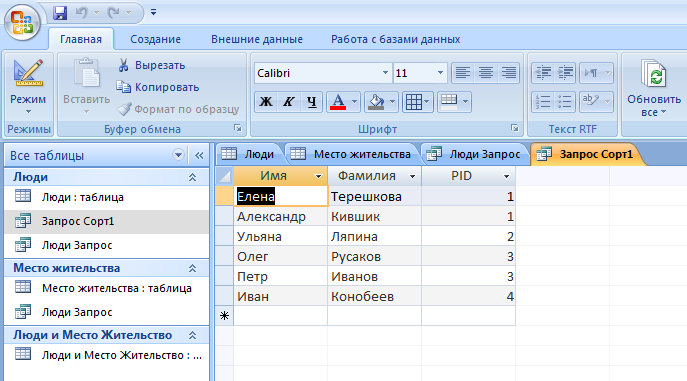This screenshot has width=687, height=381.
Task: Open fill color palette arrow
Action: point(393,102)
